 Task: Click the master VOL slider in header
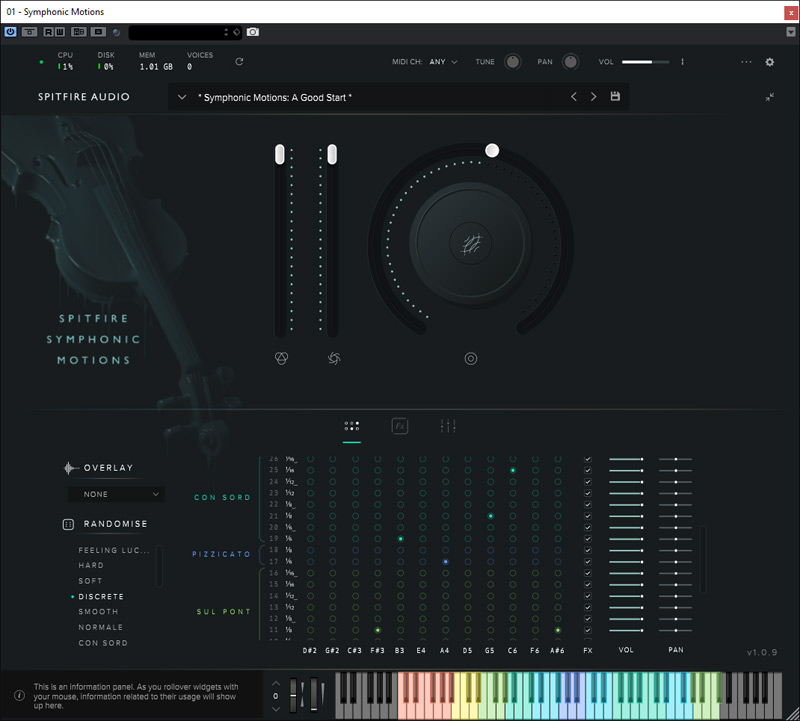pos(645,62)
